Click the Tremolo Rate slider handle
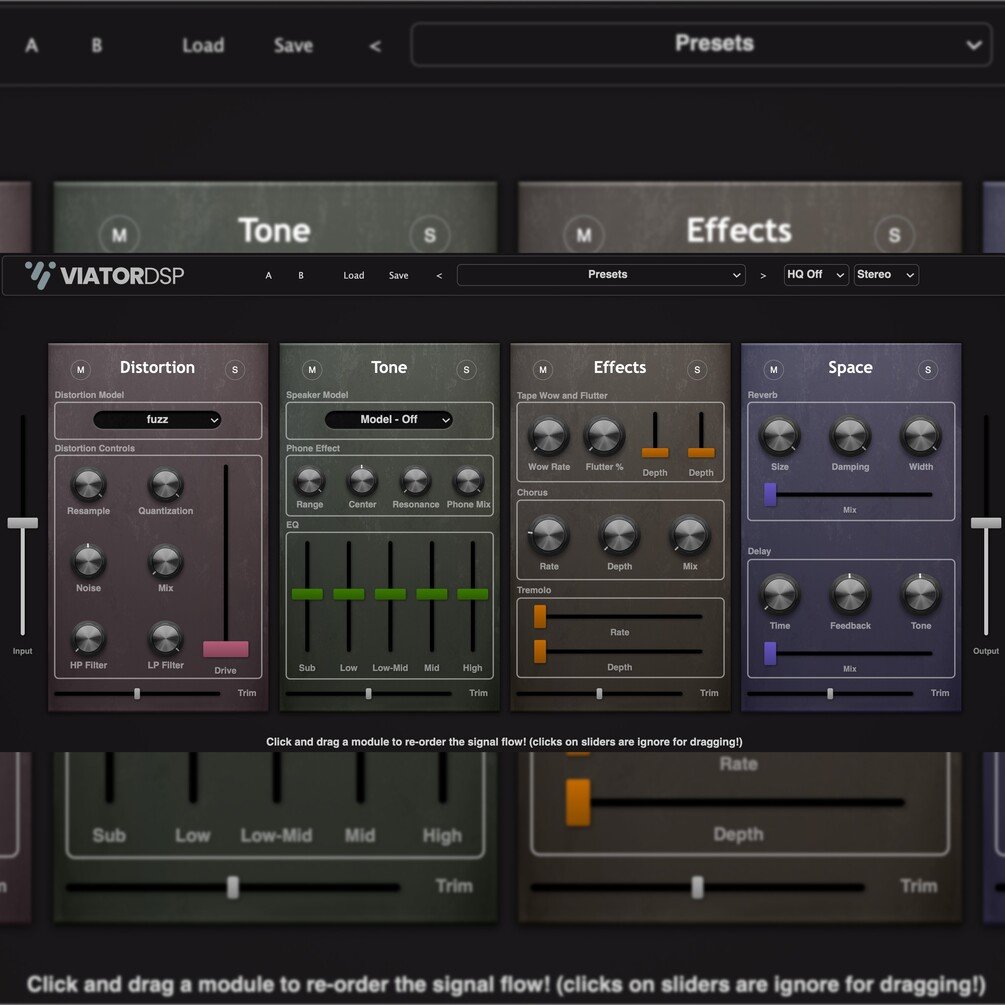The image size is (1005, 1005). (540, 617)
